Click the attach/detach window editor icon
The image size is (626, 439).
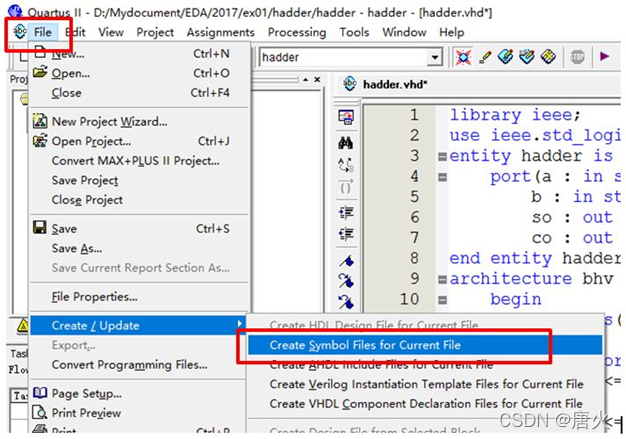(346, 117)
